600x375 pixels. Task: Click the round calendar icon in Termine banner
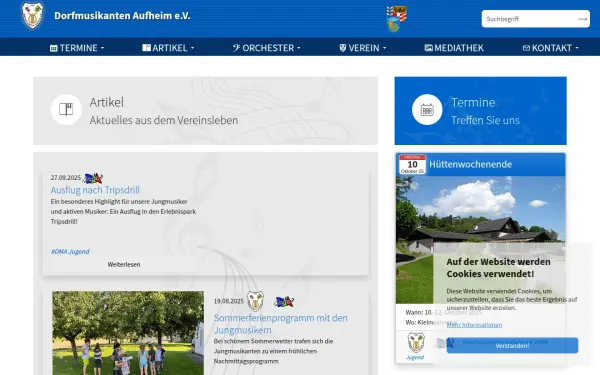[427, 109]
